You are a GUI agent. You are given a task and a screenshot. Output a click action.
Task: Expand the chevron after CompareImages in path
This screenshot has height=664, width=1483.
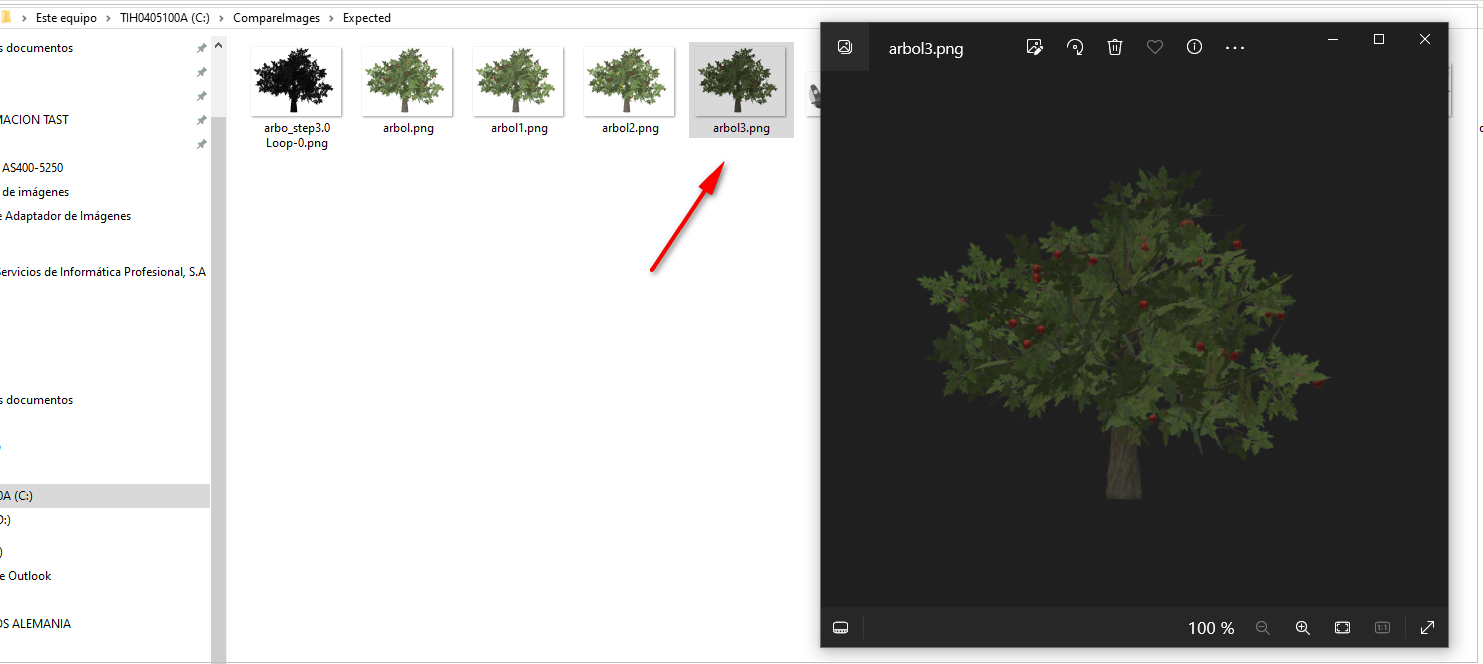(331, 18)
